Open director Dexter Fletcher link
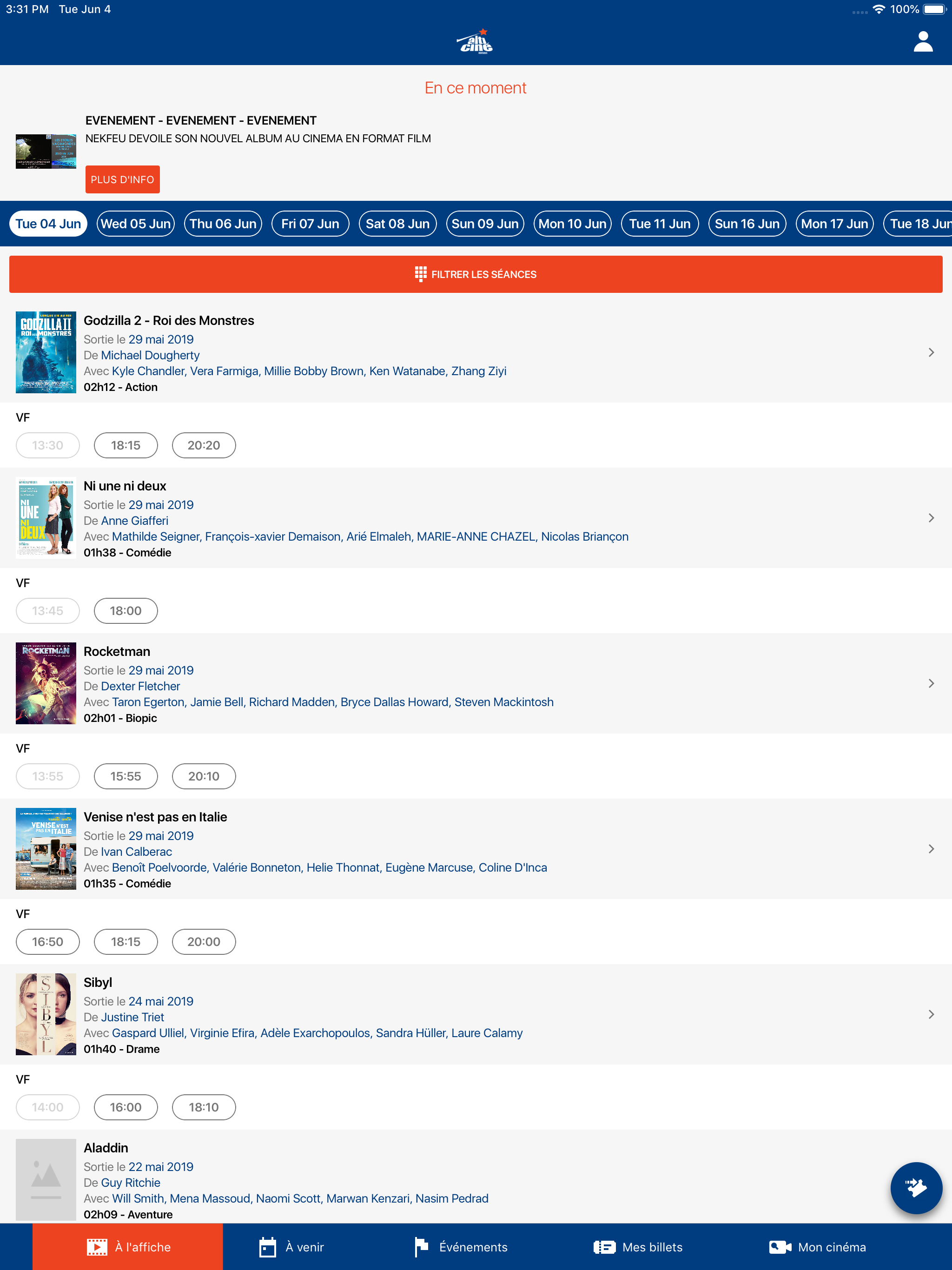The image size is (952, 1270). pos(141,686)
